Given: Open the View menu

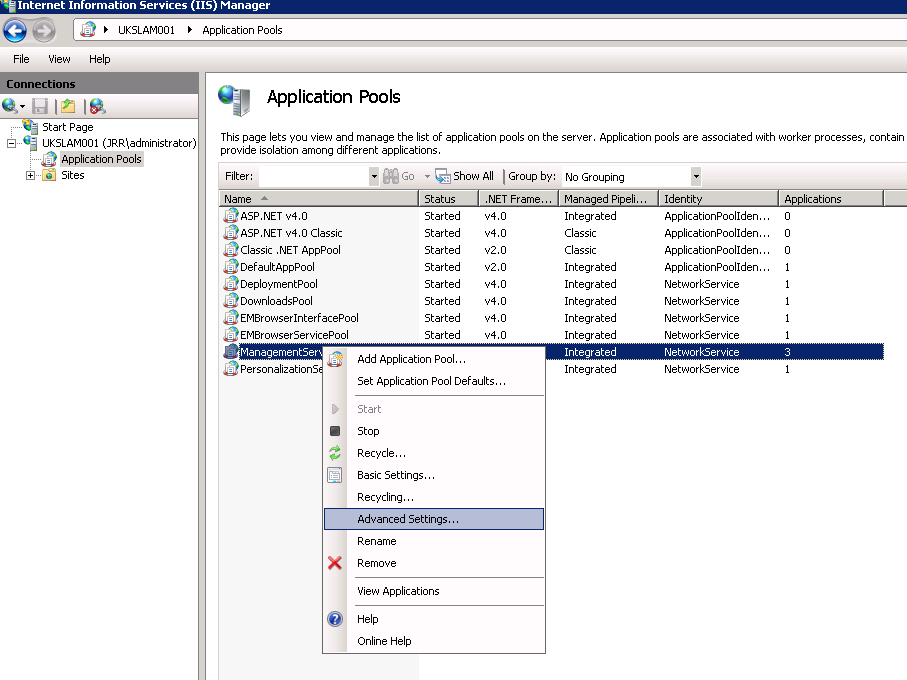Looking at the screenshot, I should click(59, 59).
